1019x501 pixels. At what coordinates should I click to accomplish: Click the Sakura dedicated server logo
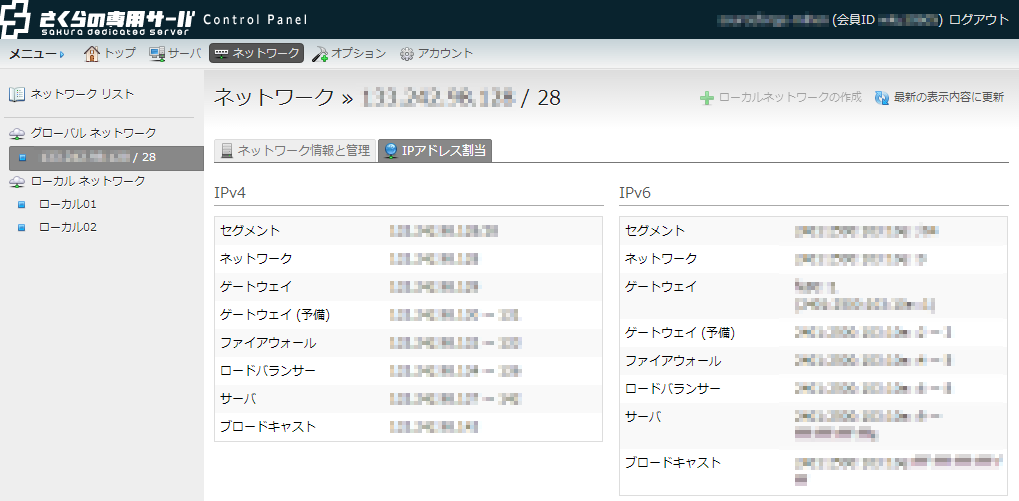coord(98,19)
